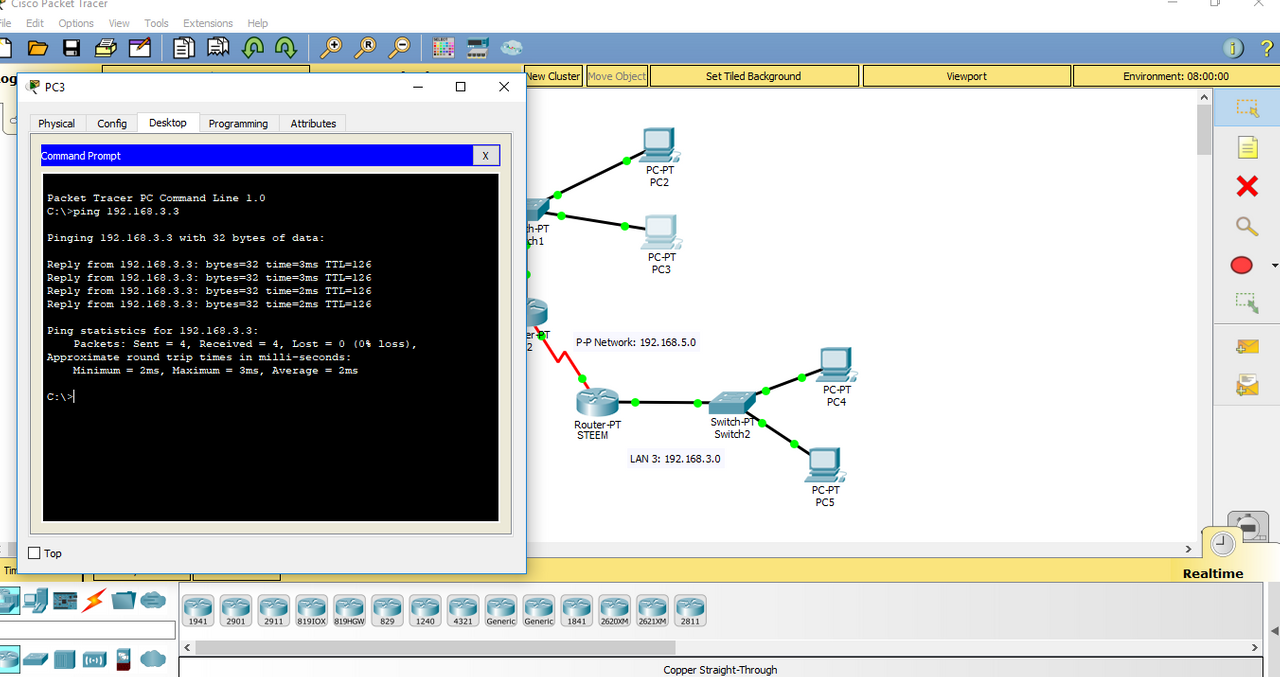Screen dimensions: 1280x677
Task: Close Command Prompt with X button
Action: (x=485, y=156)
